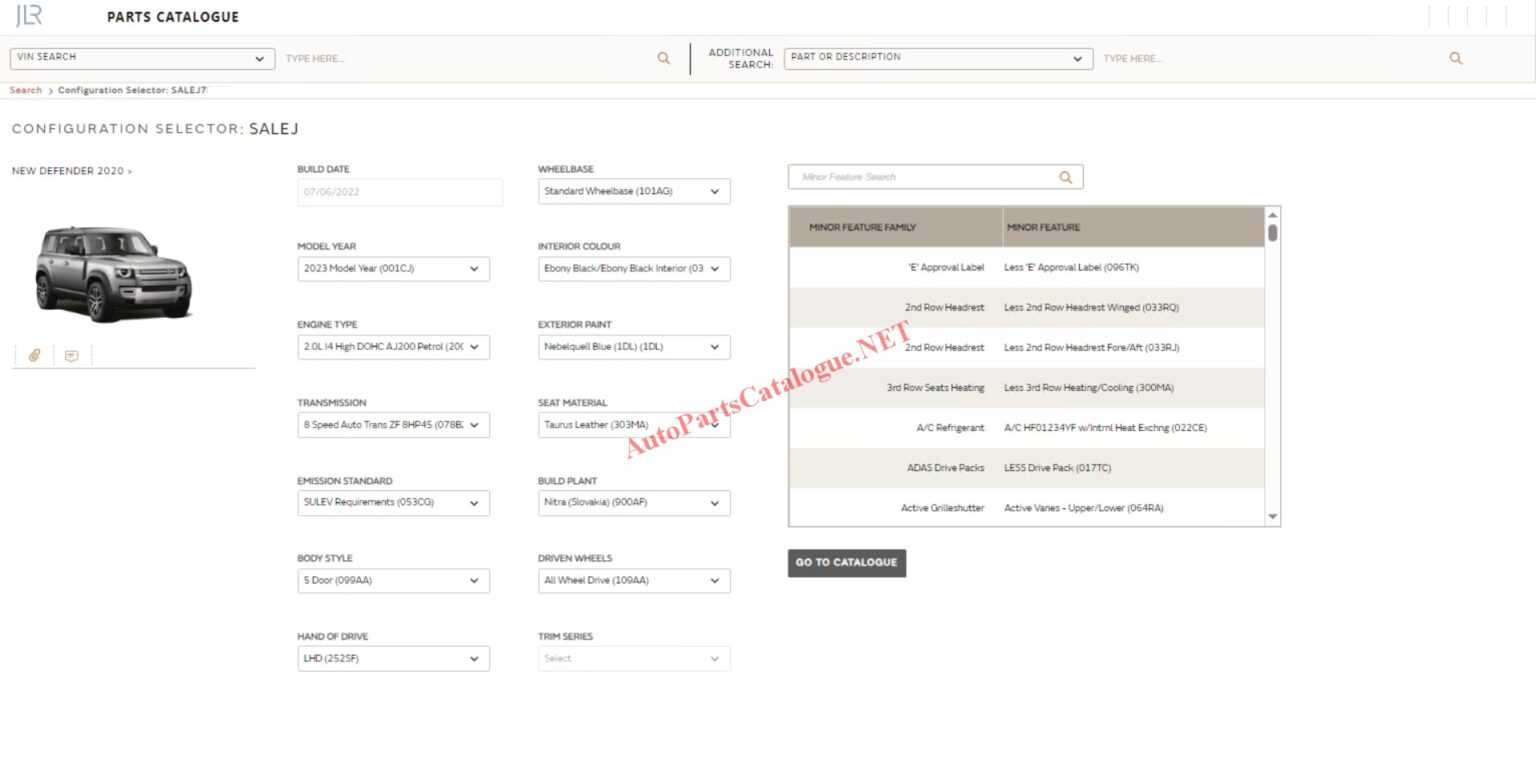Open the Model Year dropdown
Image resolution: width=1536 pixels, height=780 pixels.
394,269
